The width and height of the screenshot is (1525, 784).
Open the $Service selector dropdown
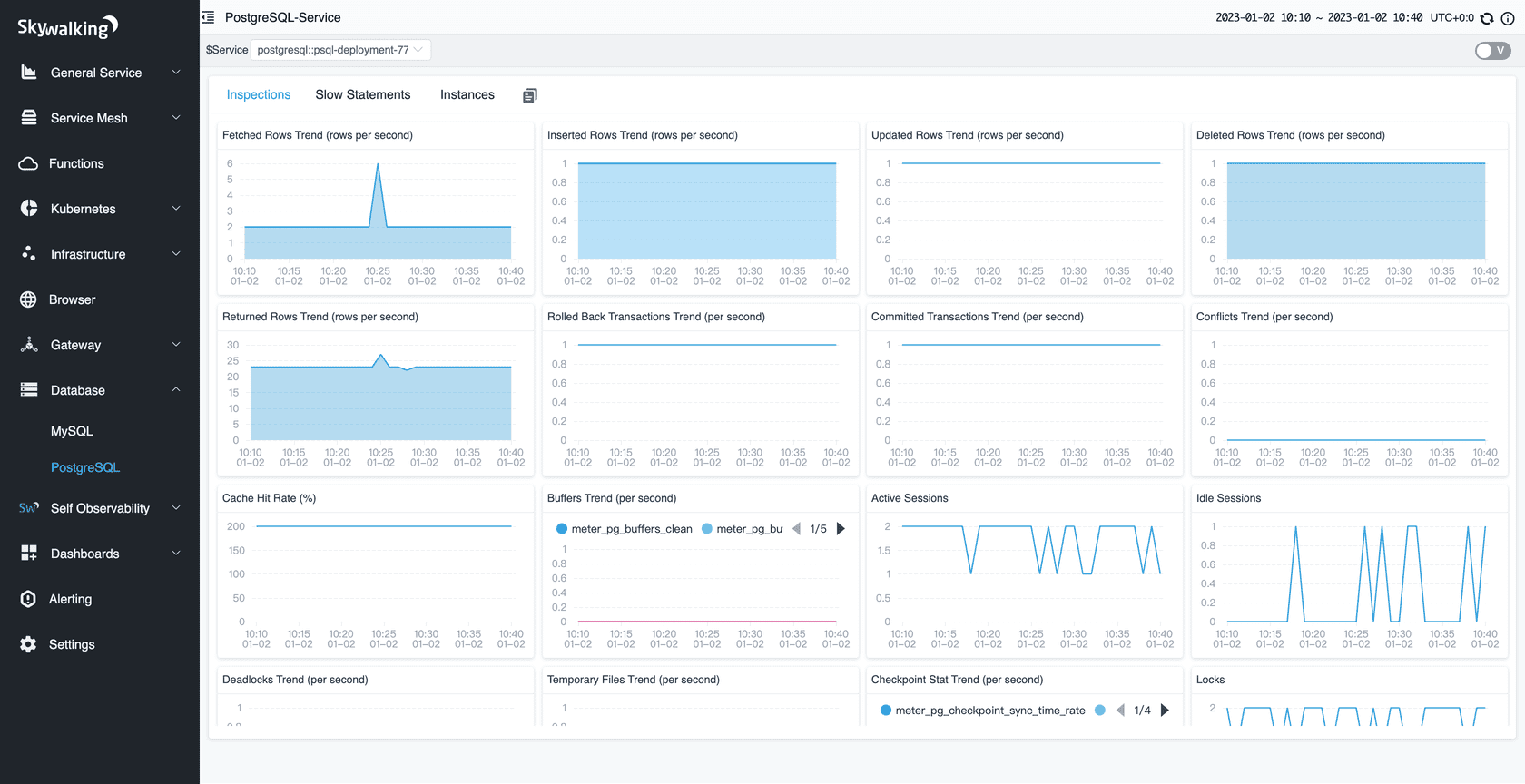(340, 50)
